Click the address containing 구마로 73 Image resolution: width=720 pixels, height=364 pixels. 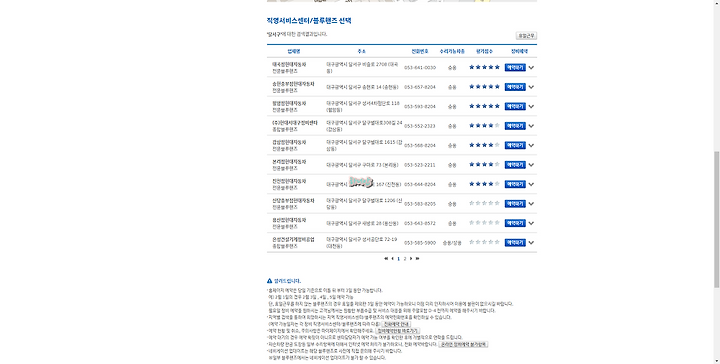362,165
